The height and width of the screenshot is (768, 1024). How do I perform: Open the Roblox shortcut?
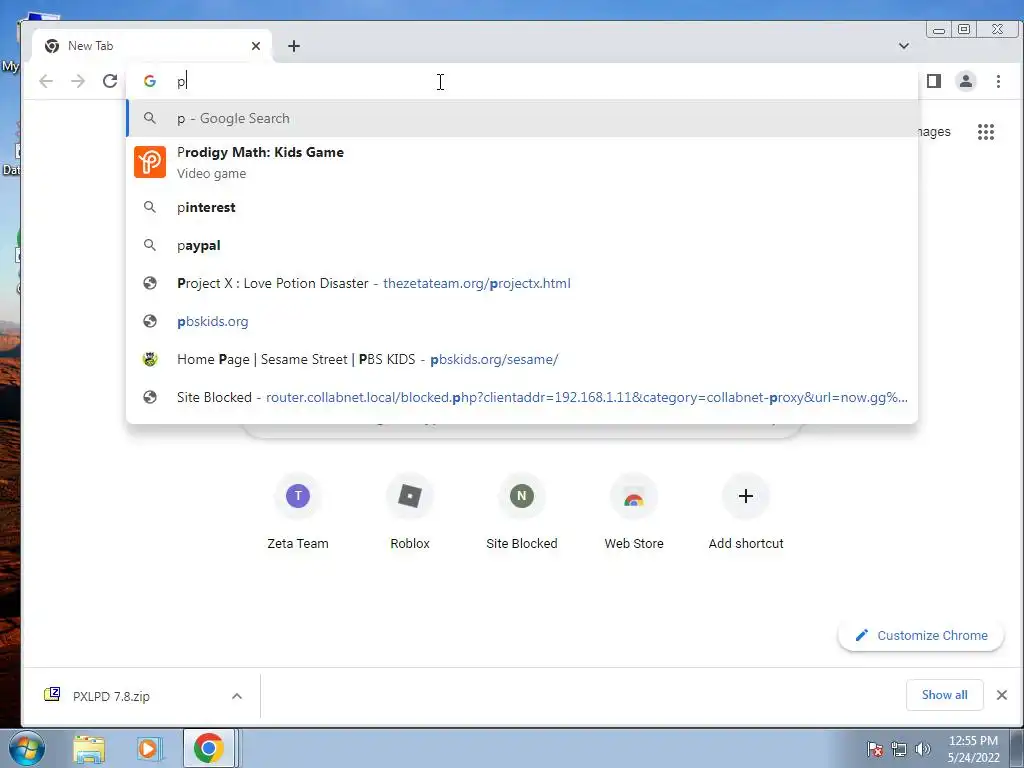click(x=409, y=512)
